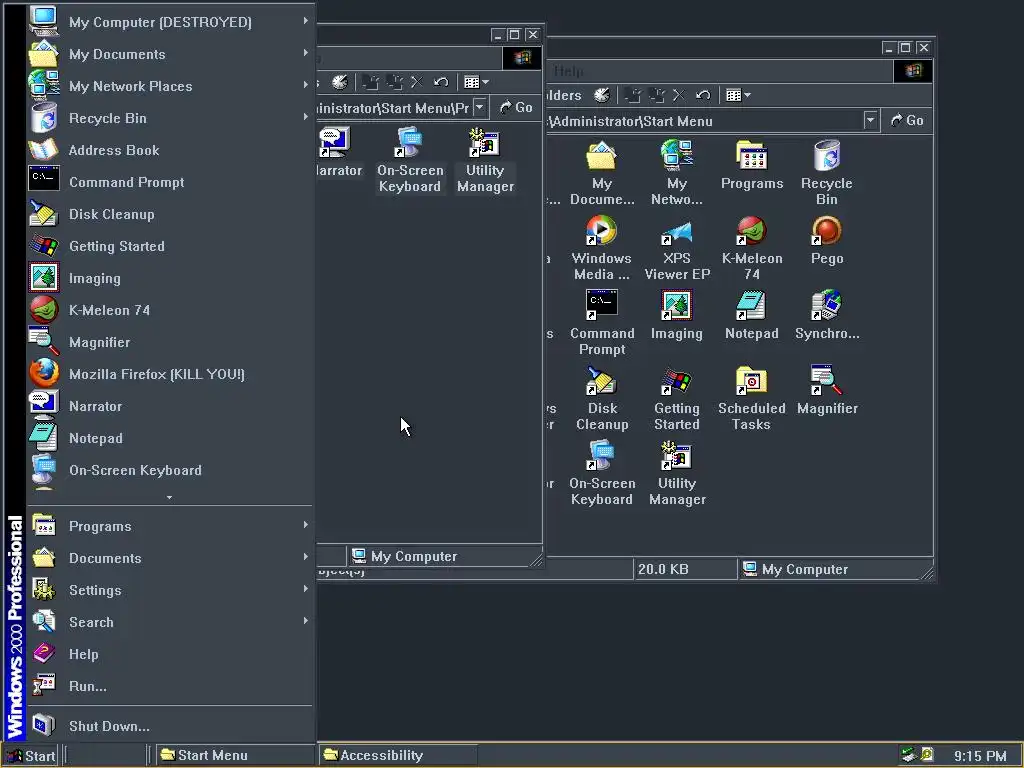Start Narrator from Start menu list
The image size is (1024, 768).
coord(170,406)
